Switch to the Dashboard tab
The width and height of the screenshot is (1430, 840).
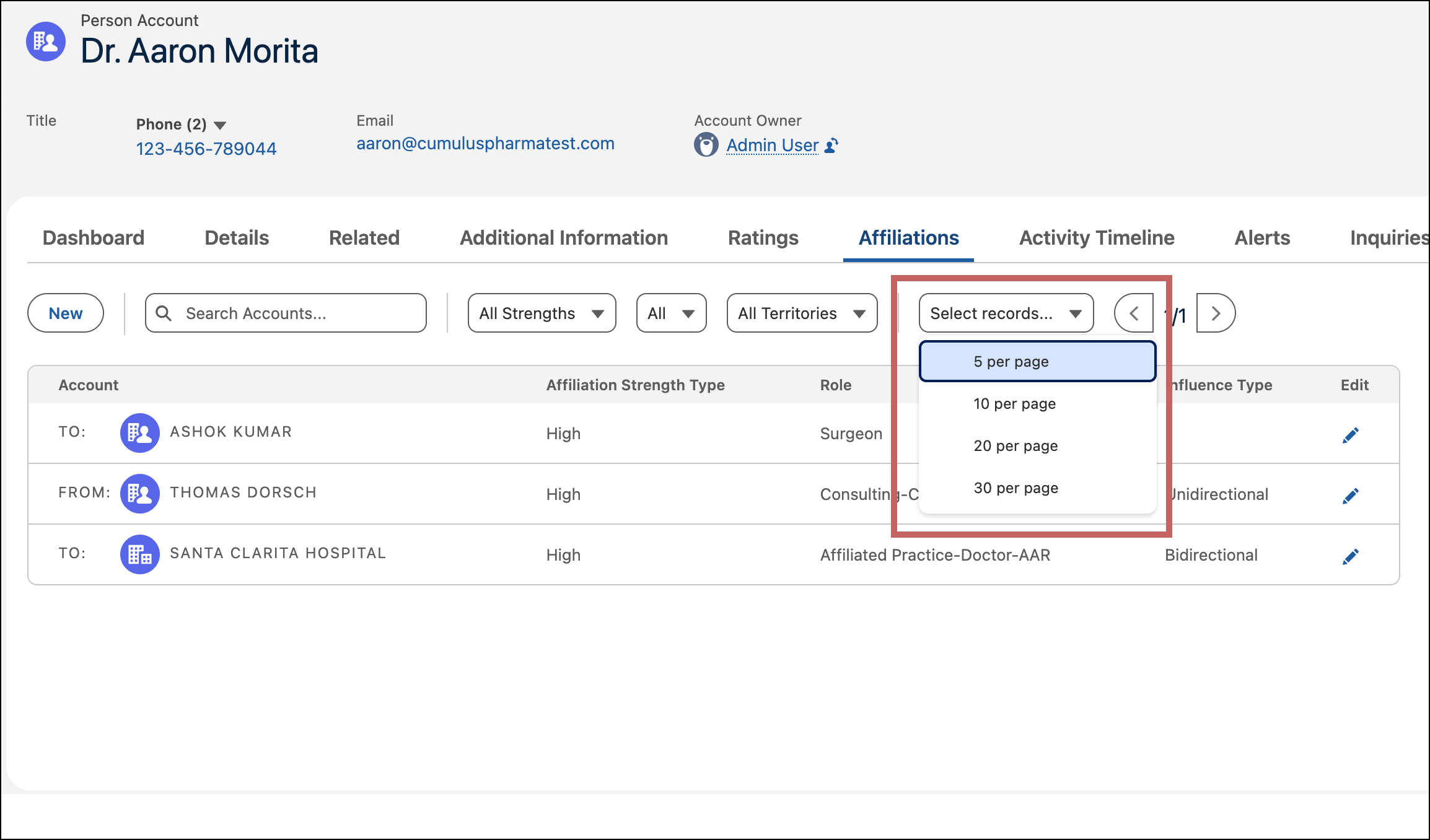[x=94, y=238]
